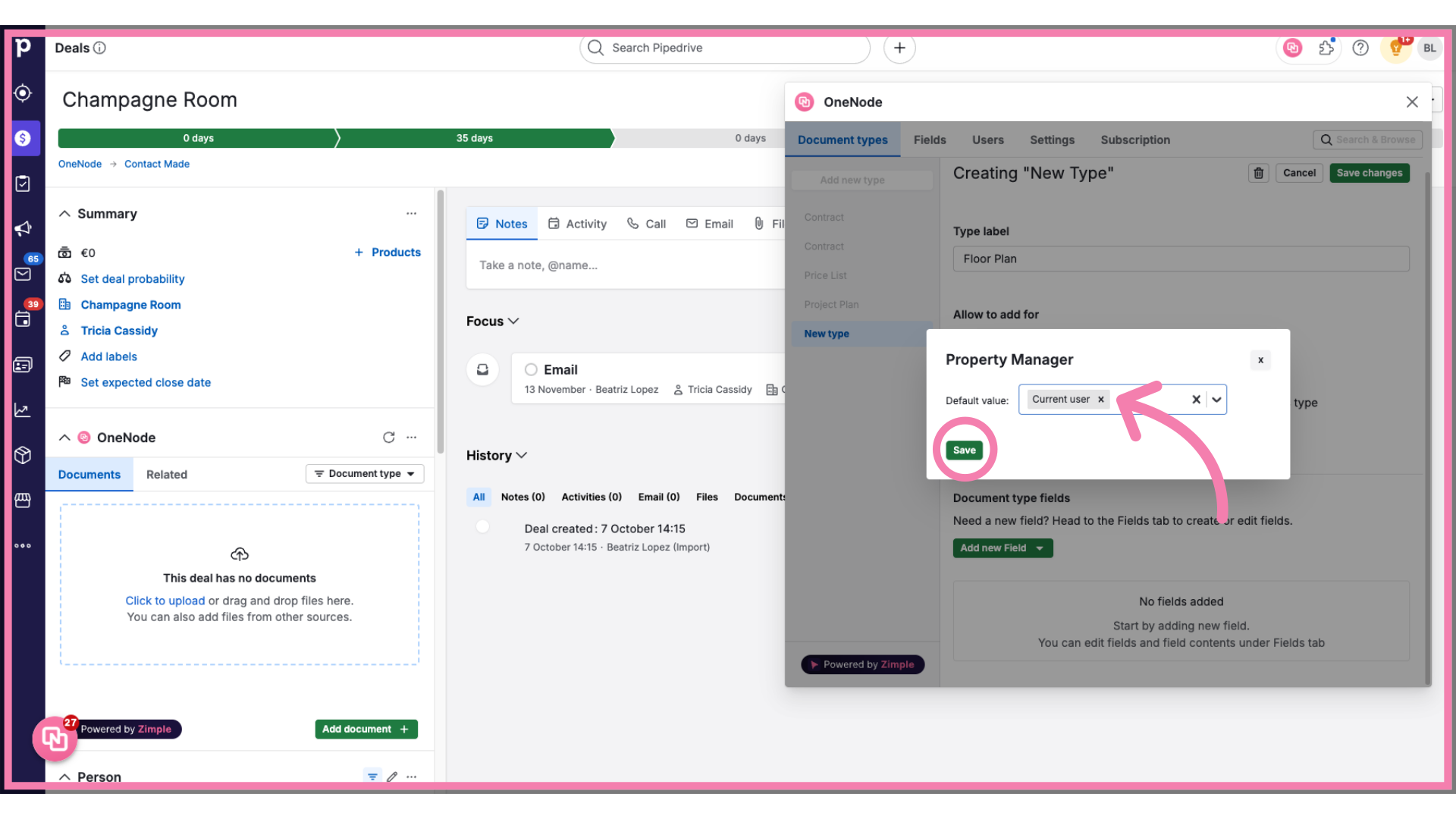Click Click to upload link

click(165, 601)
